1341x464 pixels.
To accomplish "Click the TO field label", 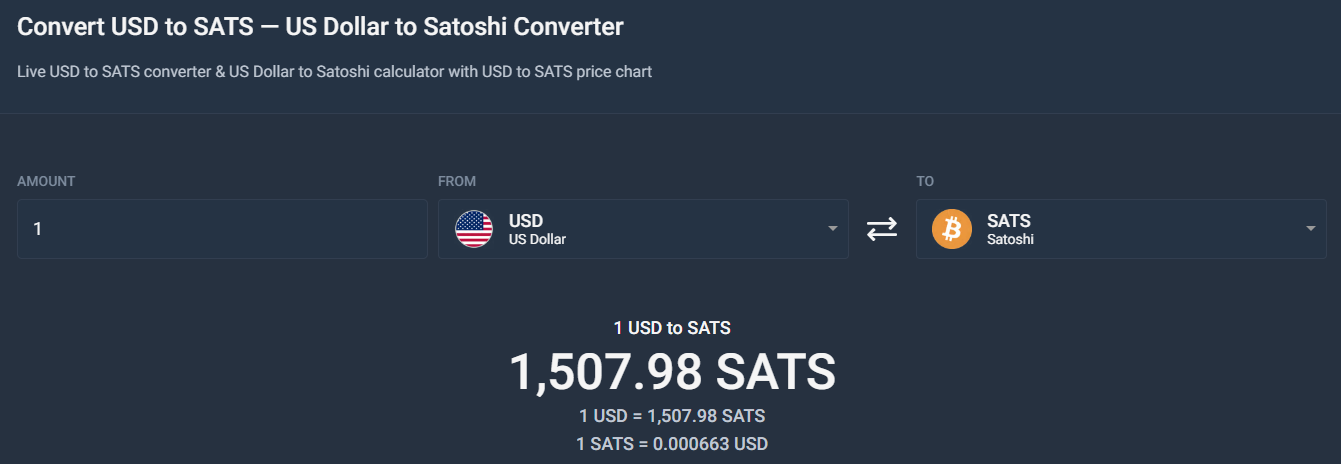I will [x=925, y=181].
